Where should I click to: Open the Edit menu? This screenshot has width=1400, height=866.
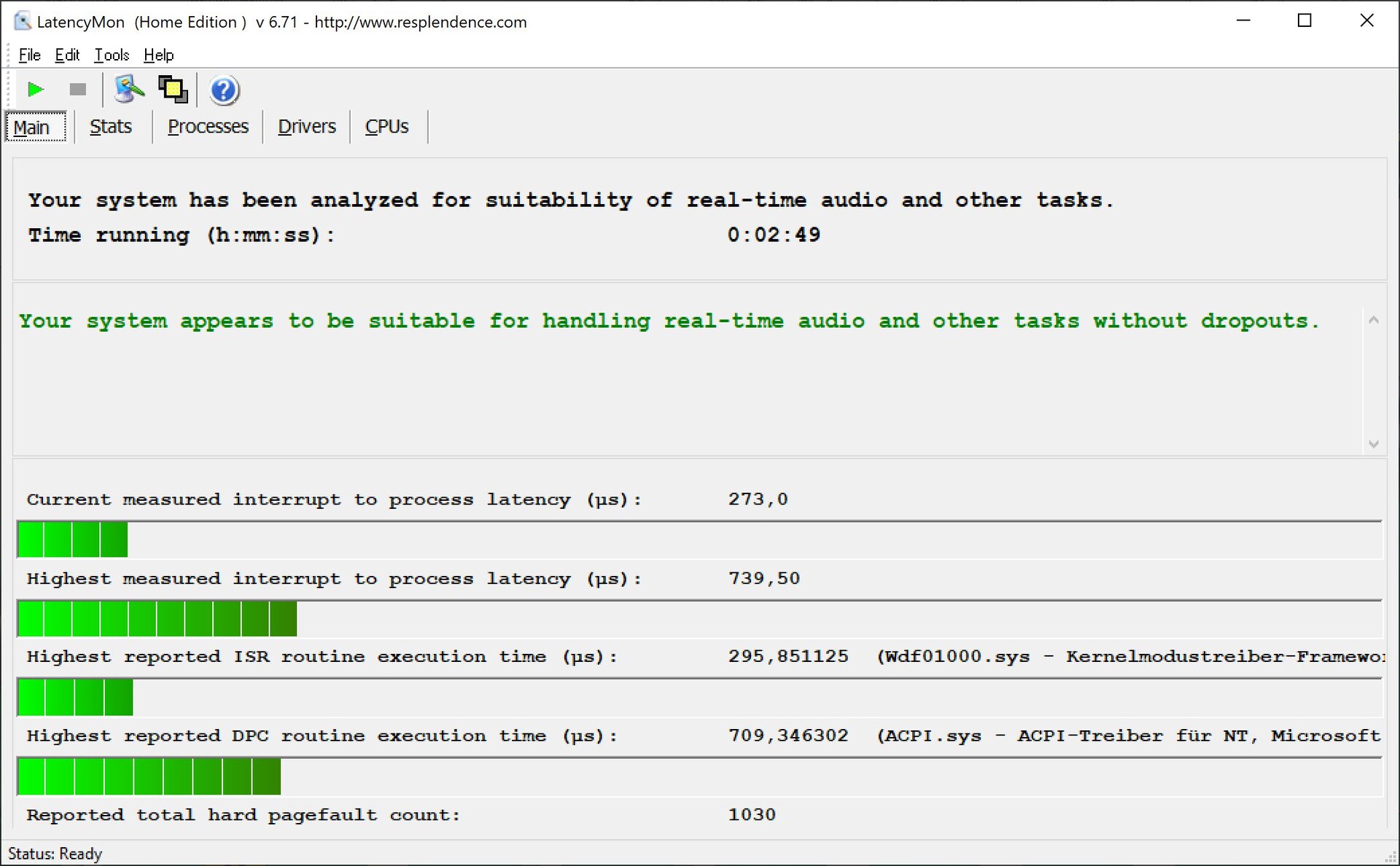(67, 55)
